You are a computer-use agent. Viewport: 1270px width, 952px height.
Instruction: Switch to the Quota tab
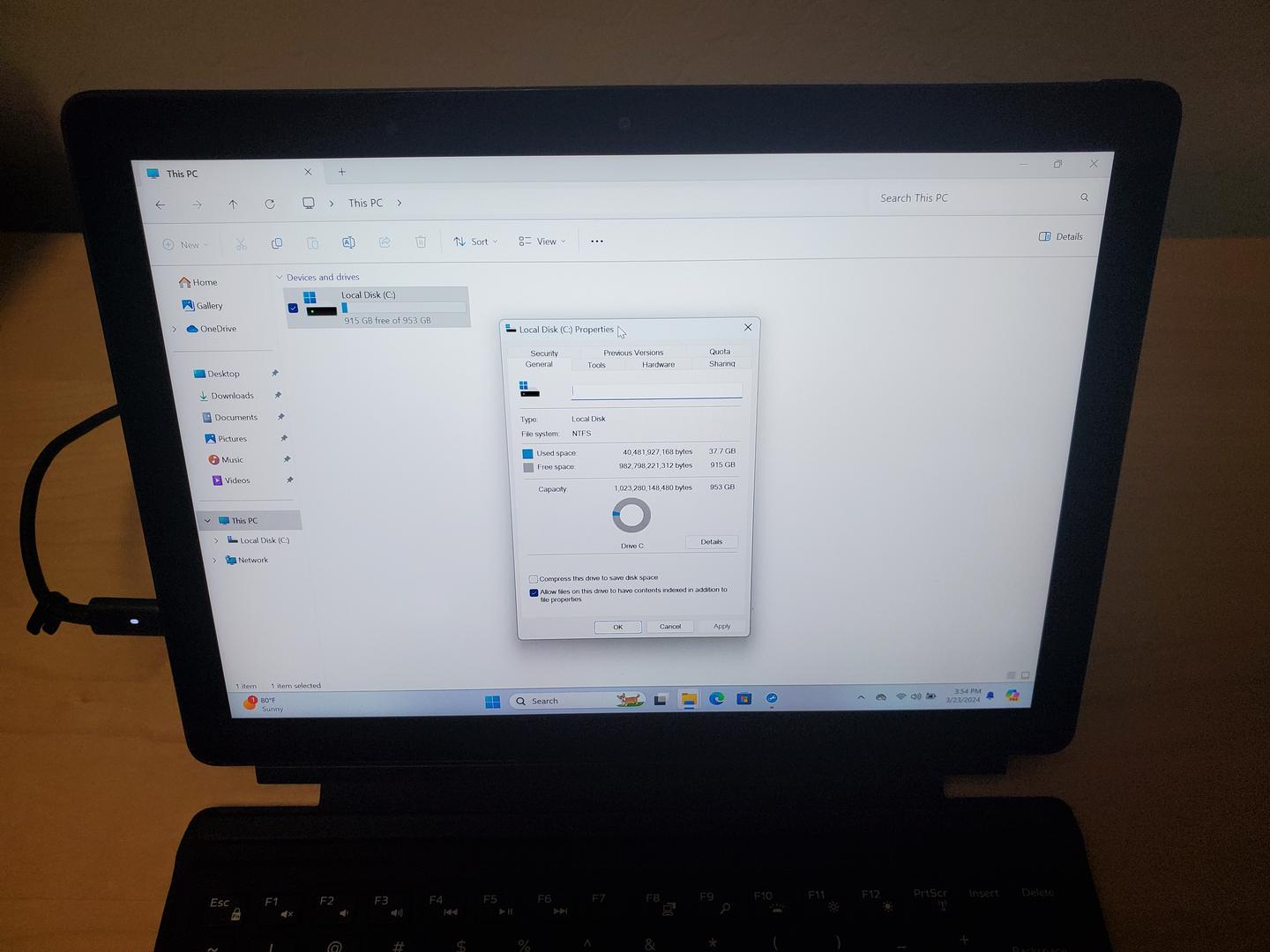(720, 351)
